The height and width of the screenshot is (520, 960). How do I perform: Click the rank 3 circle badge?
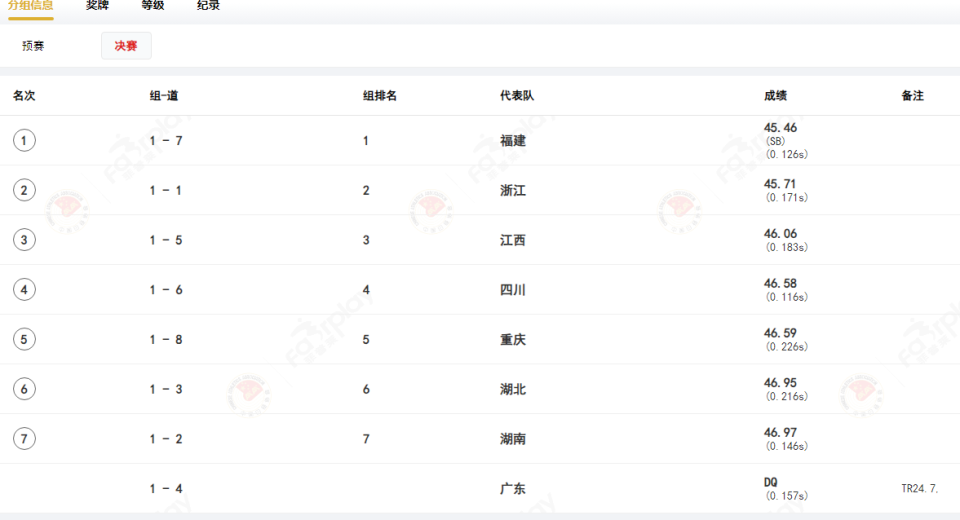click(24, 240)
